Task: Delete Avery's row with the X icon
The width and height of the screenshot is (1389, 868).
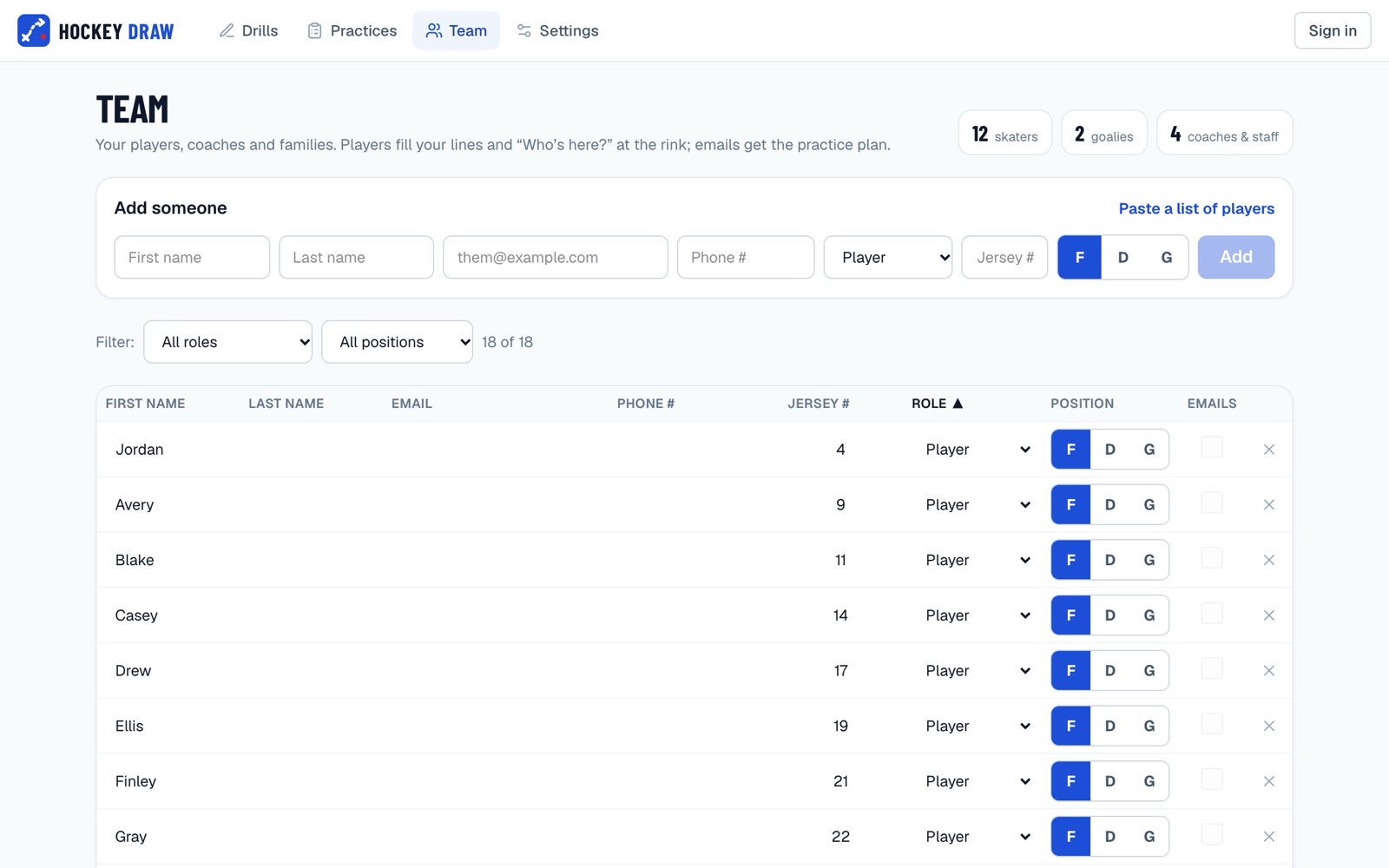Action: (x=1268, y=505)
